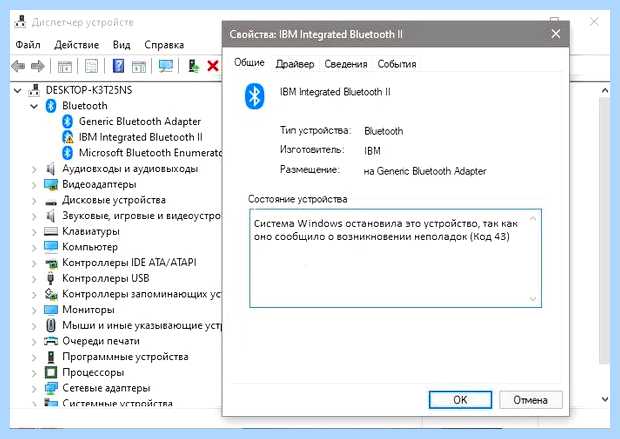The image size is (620, 439).
Task: Open the Файл menu
Action: 28,45
